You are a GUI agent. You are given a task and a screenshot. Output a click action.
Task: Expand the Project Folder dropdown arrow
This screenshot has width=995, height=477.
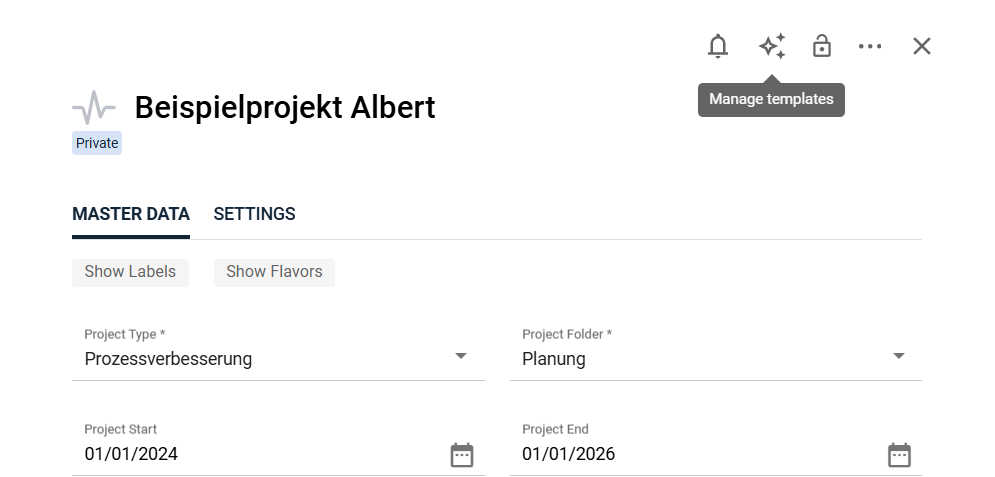(899, 356)
